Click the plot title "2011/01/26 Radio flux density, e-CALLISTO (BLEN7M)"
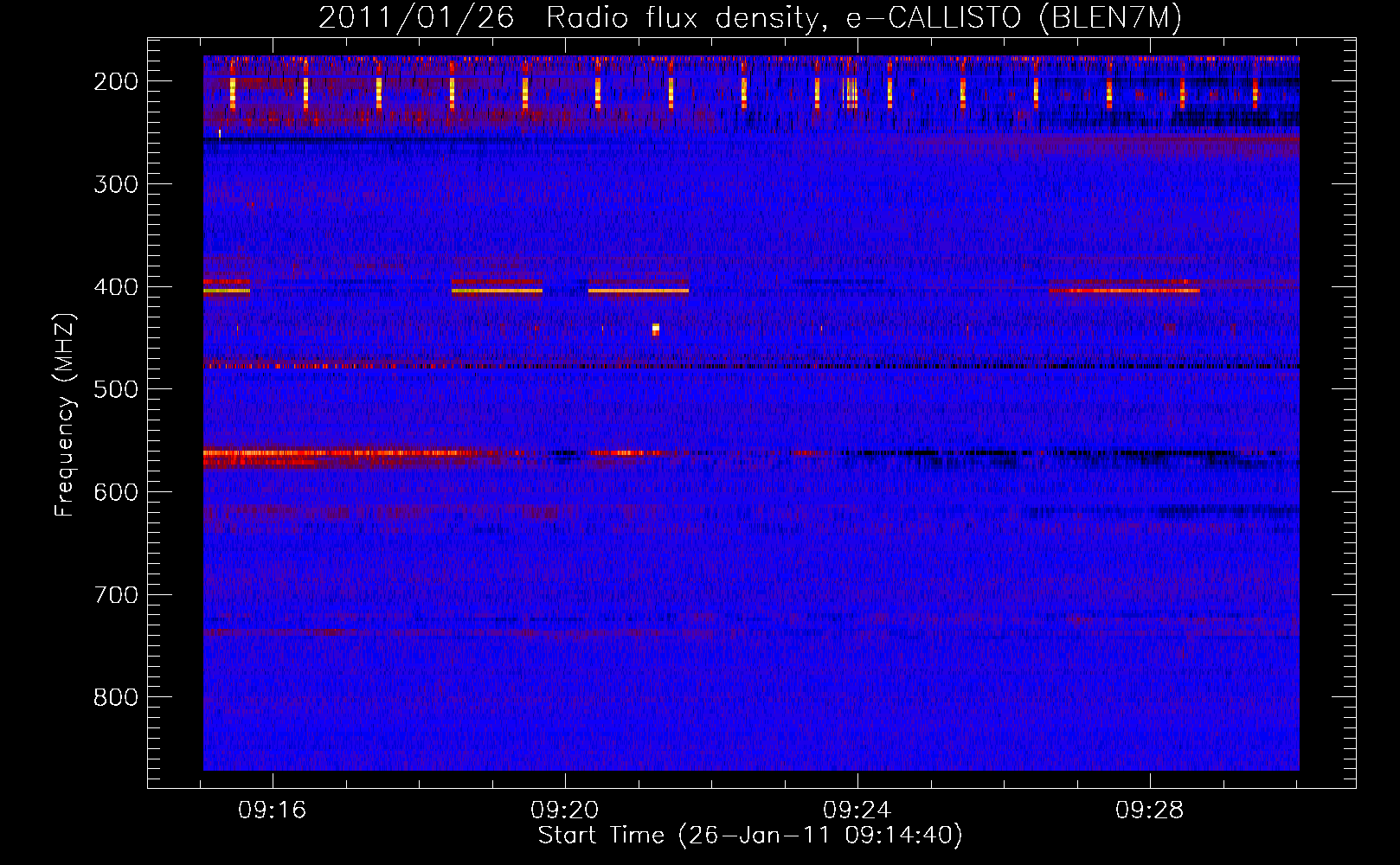Screen dimensions: 1400x865 coord(750,17)
